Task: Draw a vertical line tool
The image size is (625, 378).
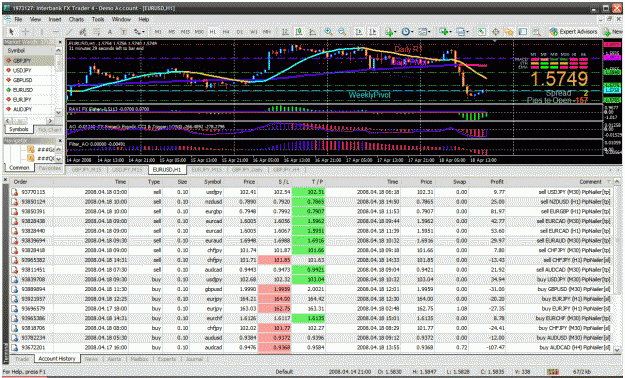Action: tap(42, 32)
